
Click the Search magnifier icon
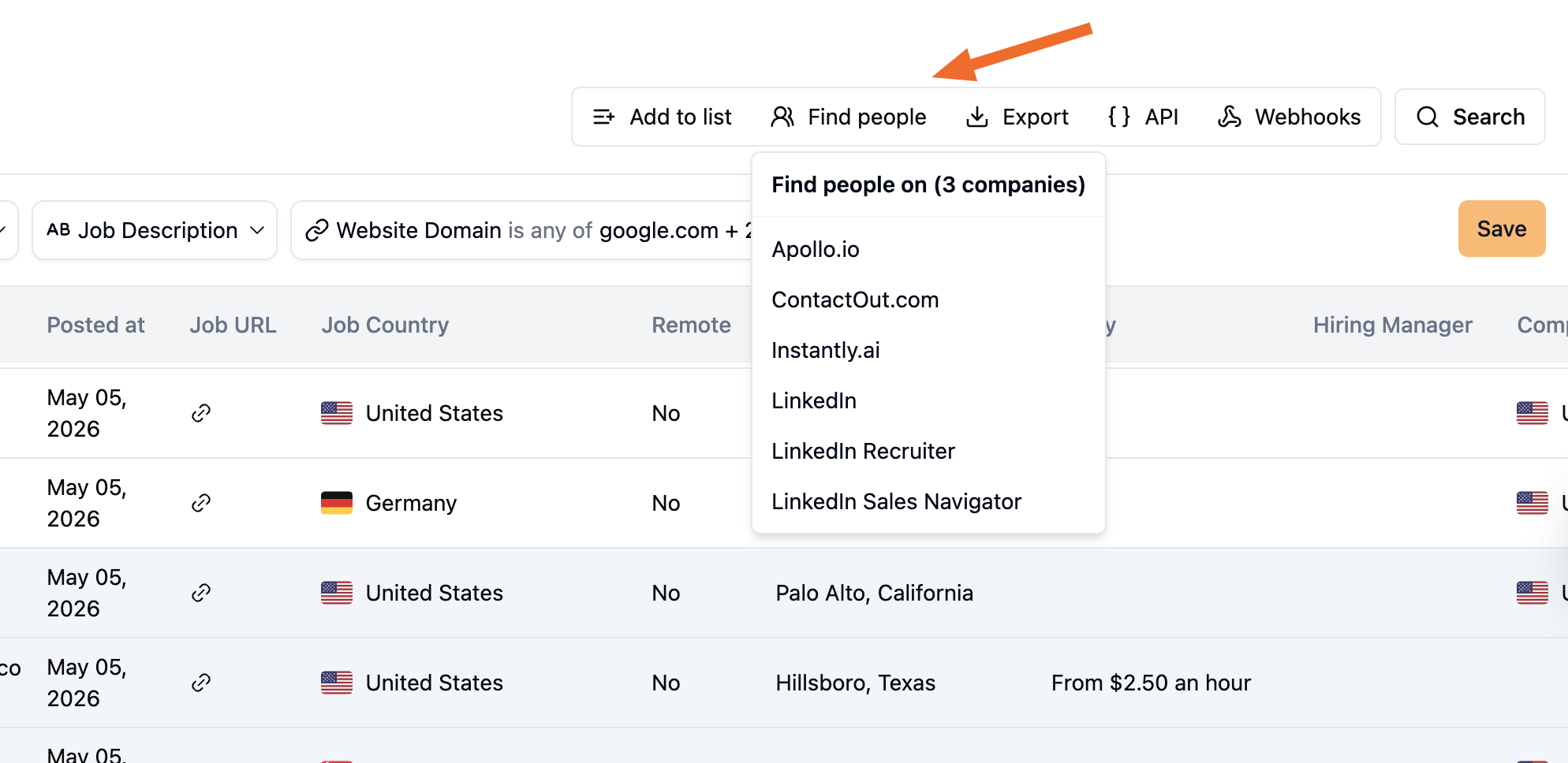point(1428,117)
